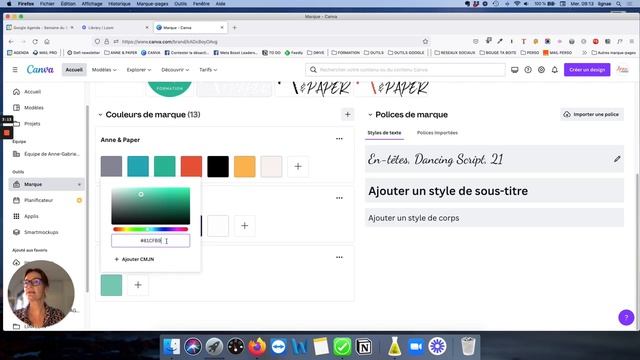640x360 pixels.
Task: Click the rainbow hue slider
Action: coord(151,229)
